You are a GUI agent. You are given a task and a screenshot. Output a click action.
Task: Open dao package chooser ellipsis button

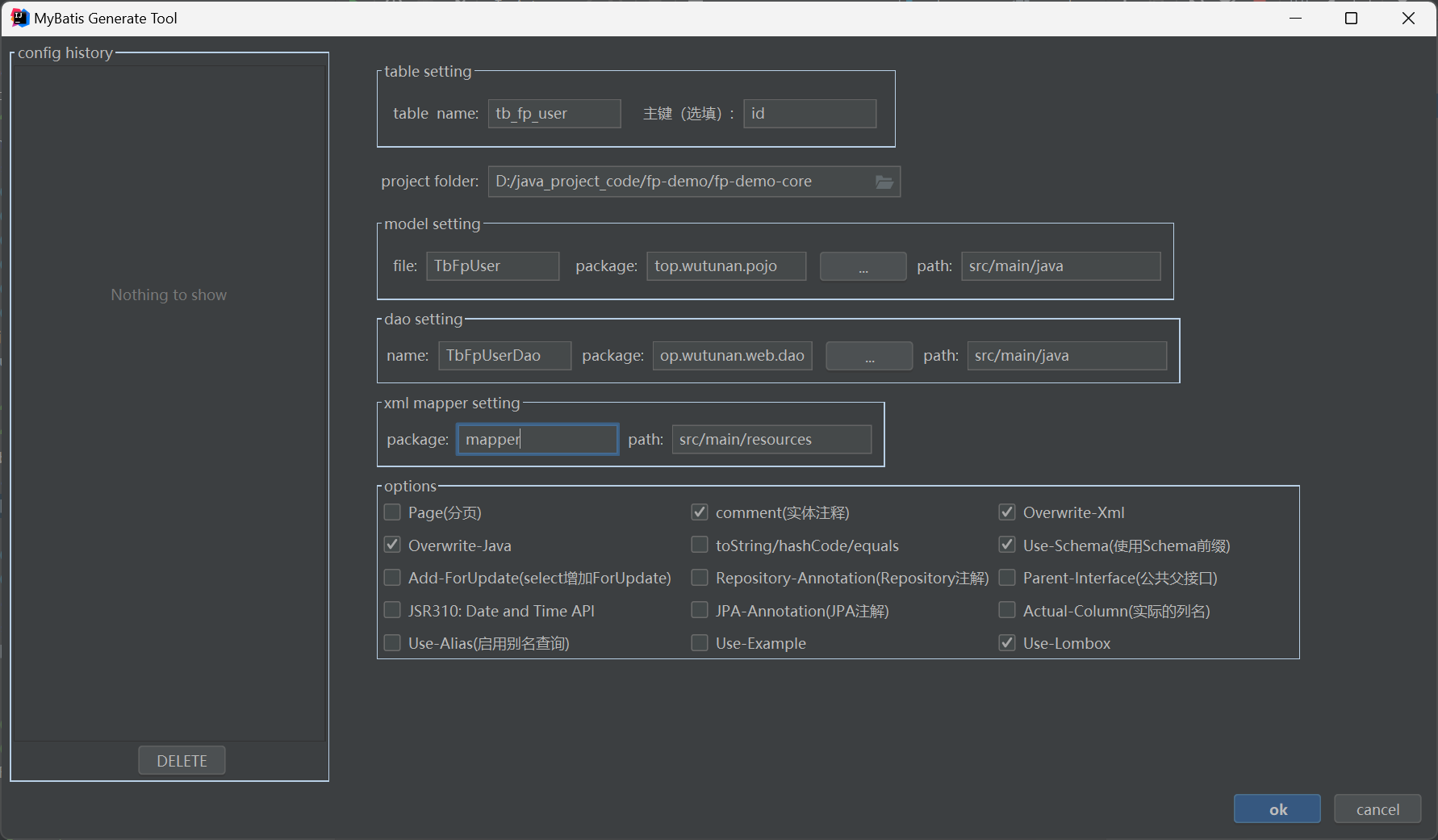point(869,356)
